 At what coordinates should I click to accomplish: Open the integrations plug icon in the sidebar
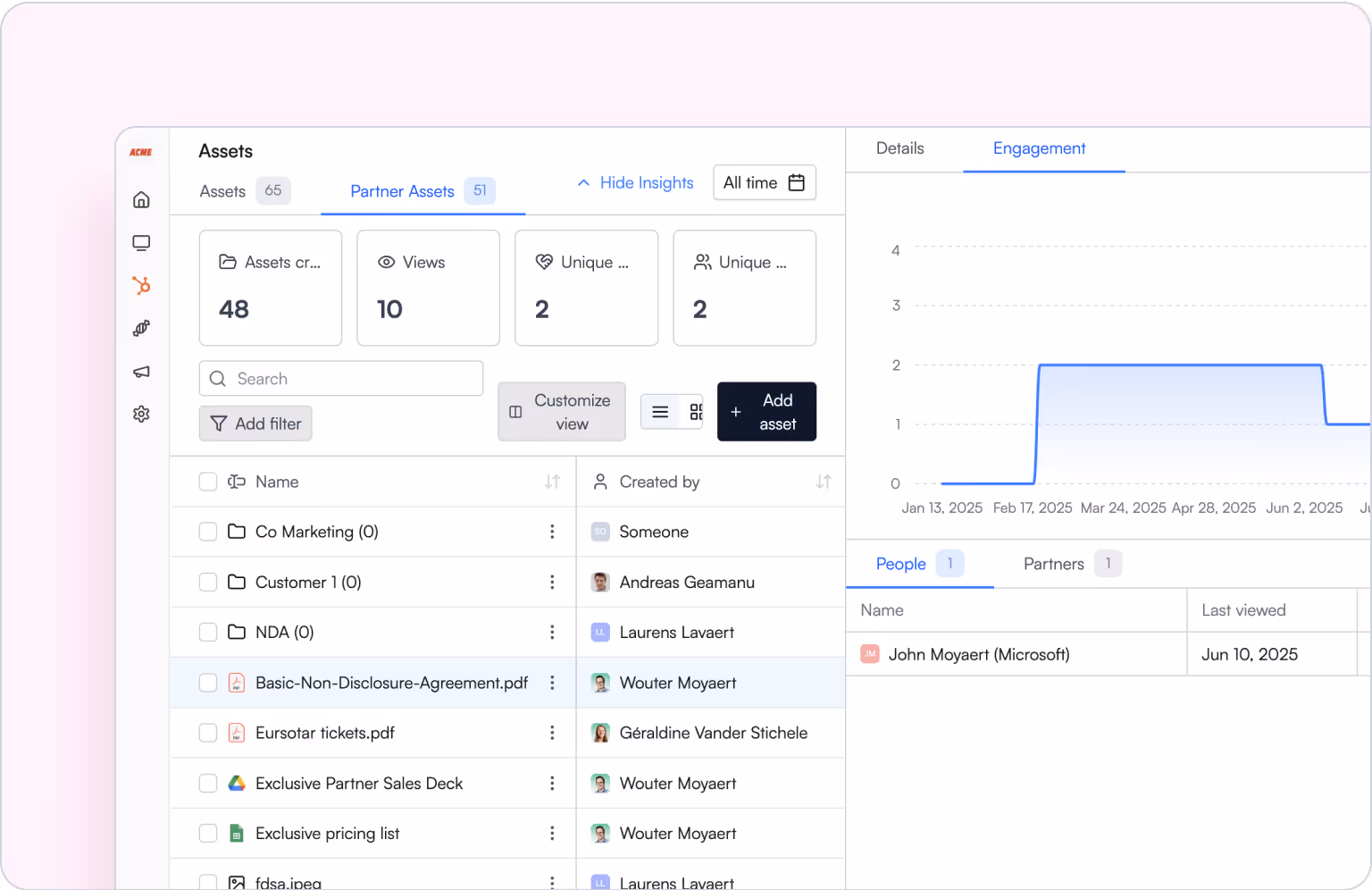click(x=141, y=329)
